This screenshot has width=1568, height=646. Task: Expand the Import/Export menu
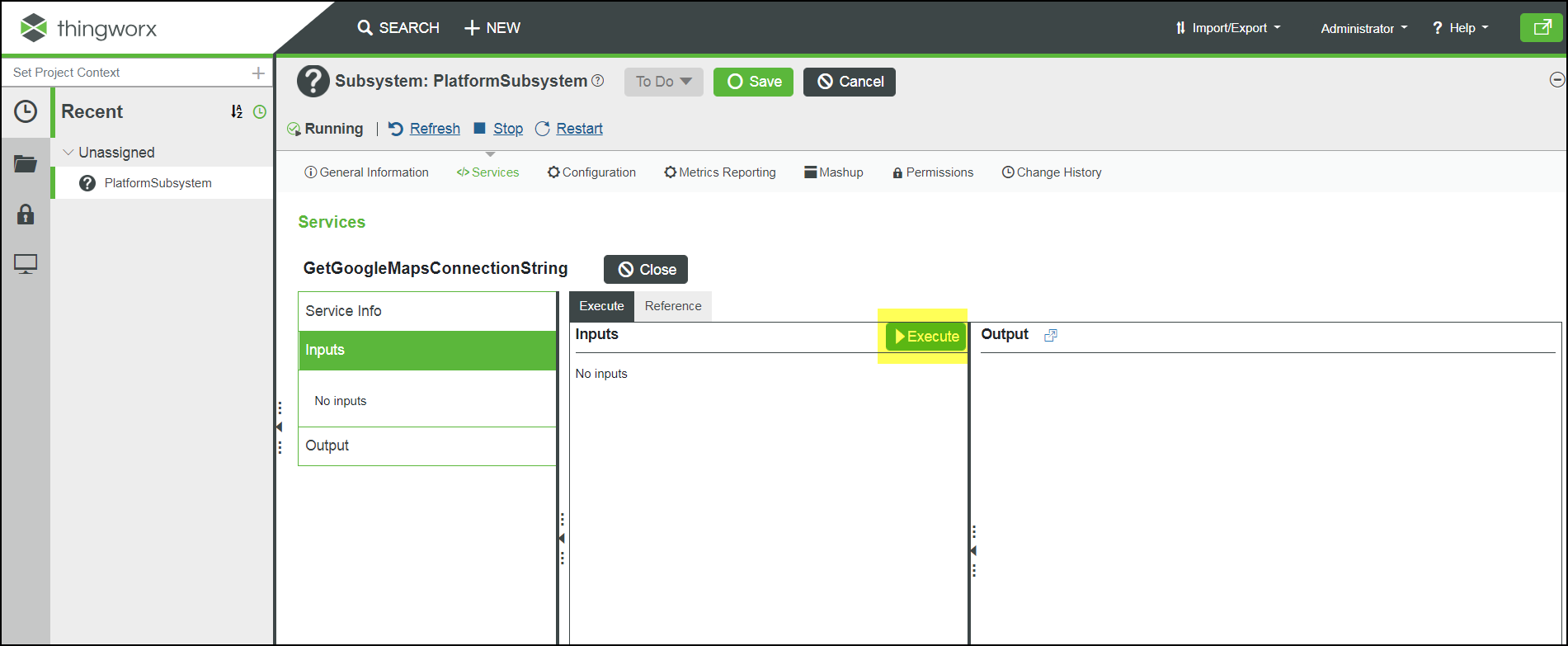[x=1228, y=28]
